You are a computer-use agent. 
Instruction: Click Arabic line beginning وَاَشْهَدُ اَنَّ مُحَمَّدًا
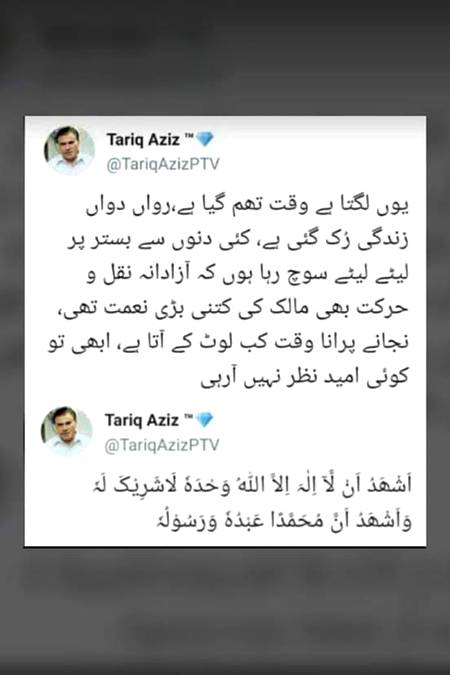283,521
